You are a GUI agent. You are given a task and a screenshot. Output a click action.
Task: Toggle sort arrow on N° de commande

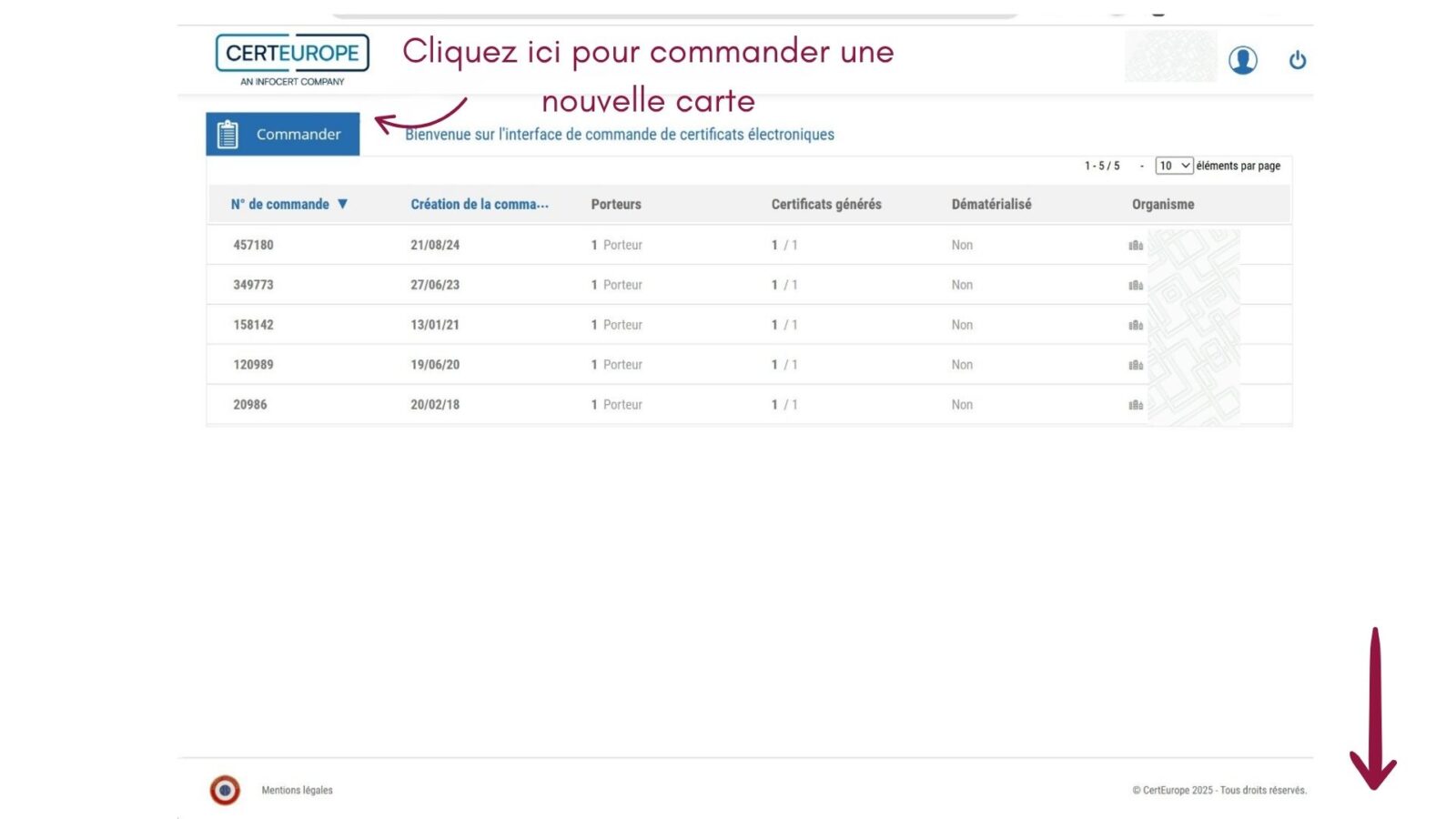[343, 204]
